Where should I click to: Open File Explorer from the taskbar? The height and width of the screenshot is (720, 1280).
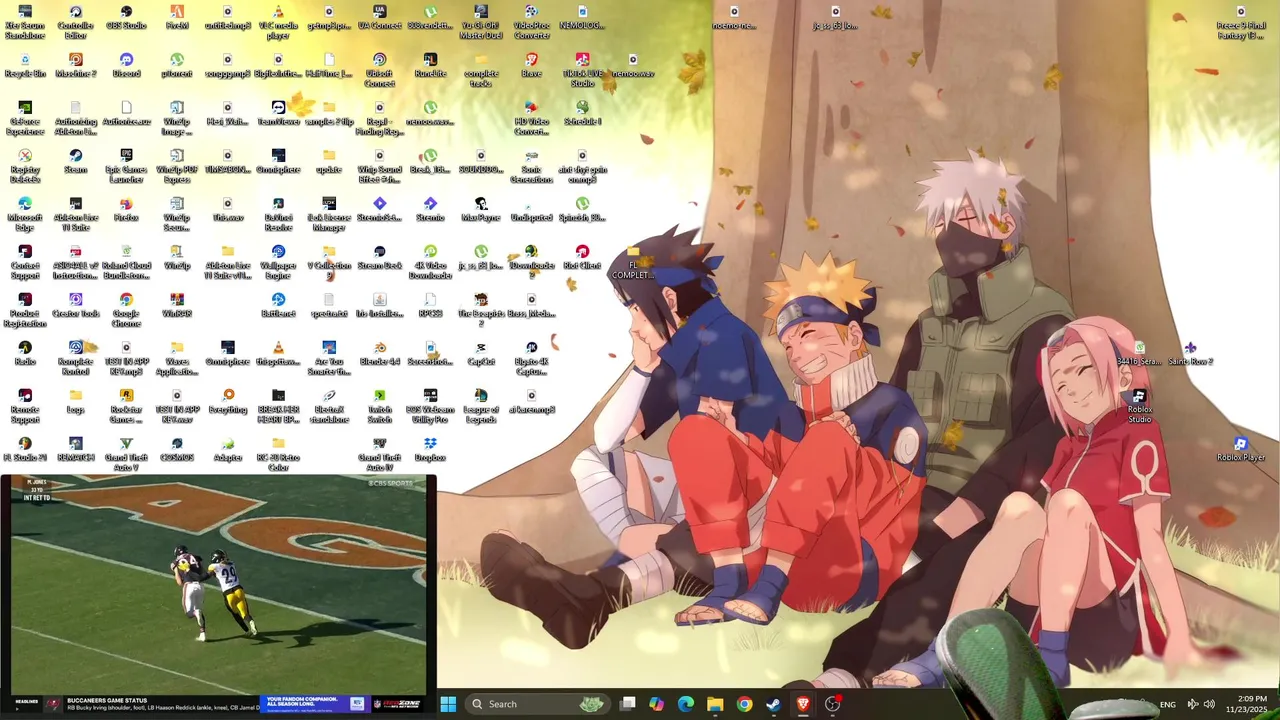coord(715,704)
